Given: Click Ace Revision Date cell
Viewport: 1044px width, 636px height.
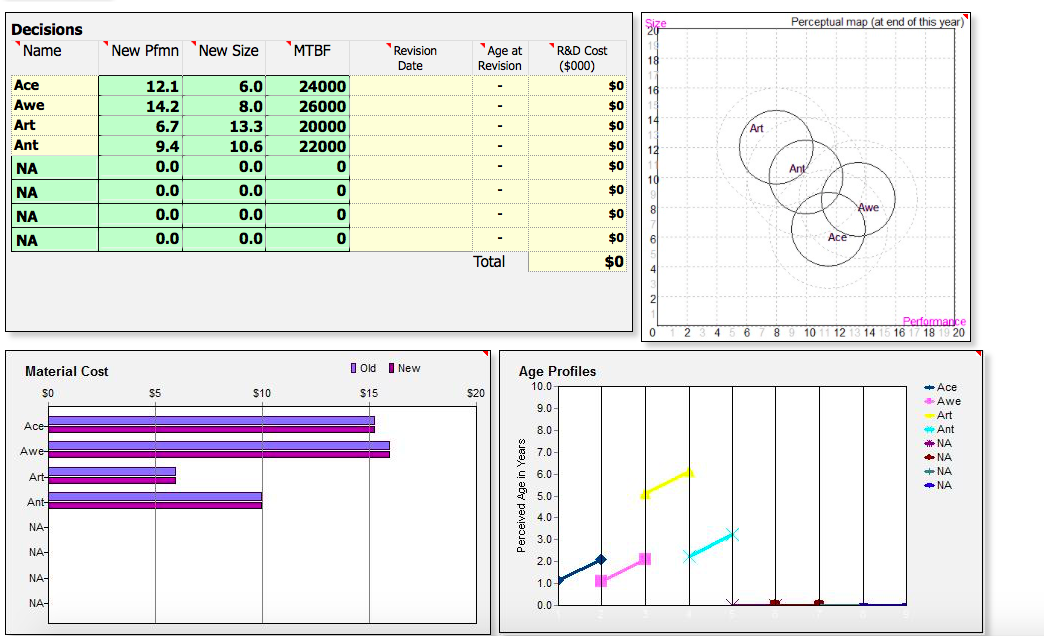Looking at the screenshot, I should pos(411,86).
